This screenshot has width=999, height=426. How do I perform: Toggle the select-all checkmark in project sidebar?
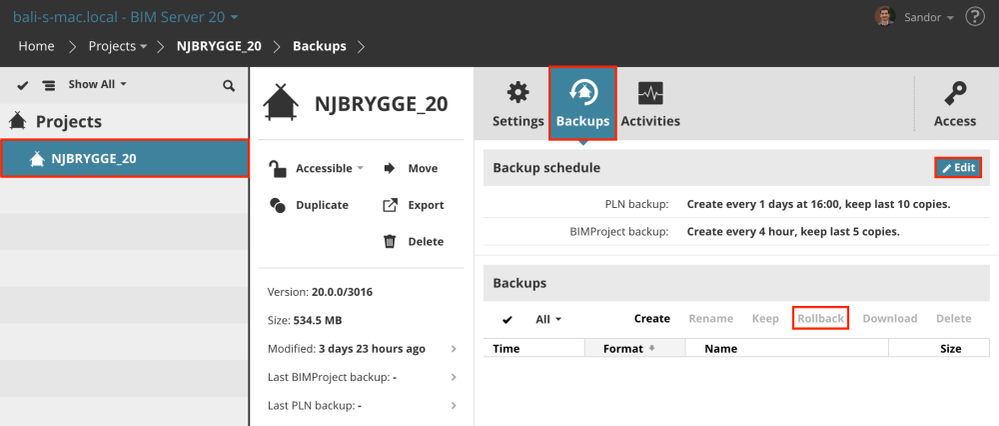pyautogui.click(x=23, y=86)
